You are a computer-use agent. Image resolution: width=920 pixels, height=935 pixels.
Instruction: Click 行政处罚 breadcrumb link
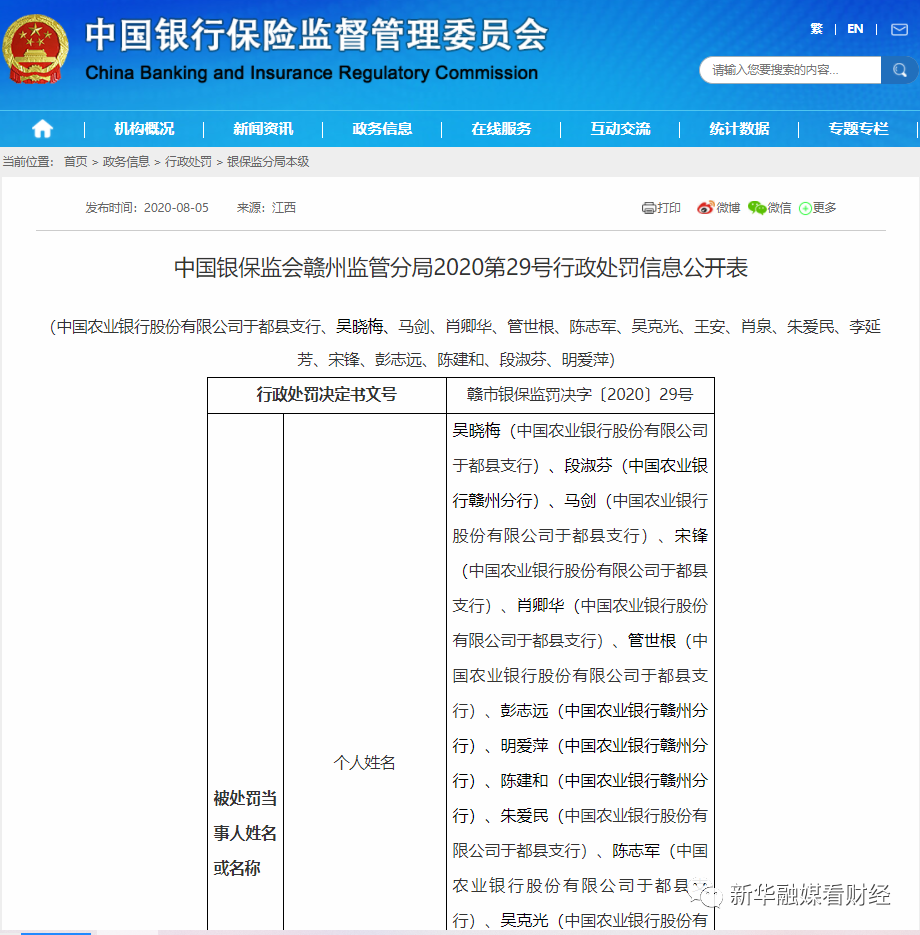188,162
